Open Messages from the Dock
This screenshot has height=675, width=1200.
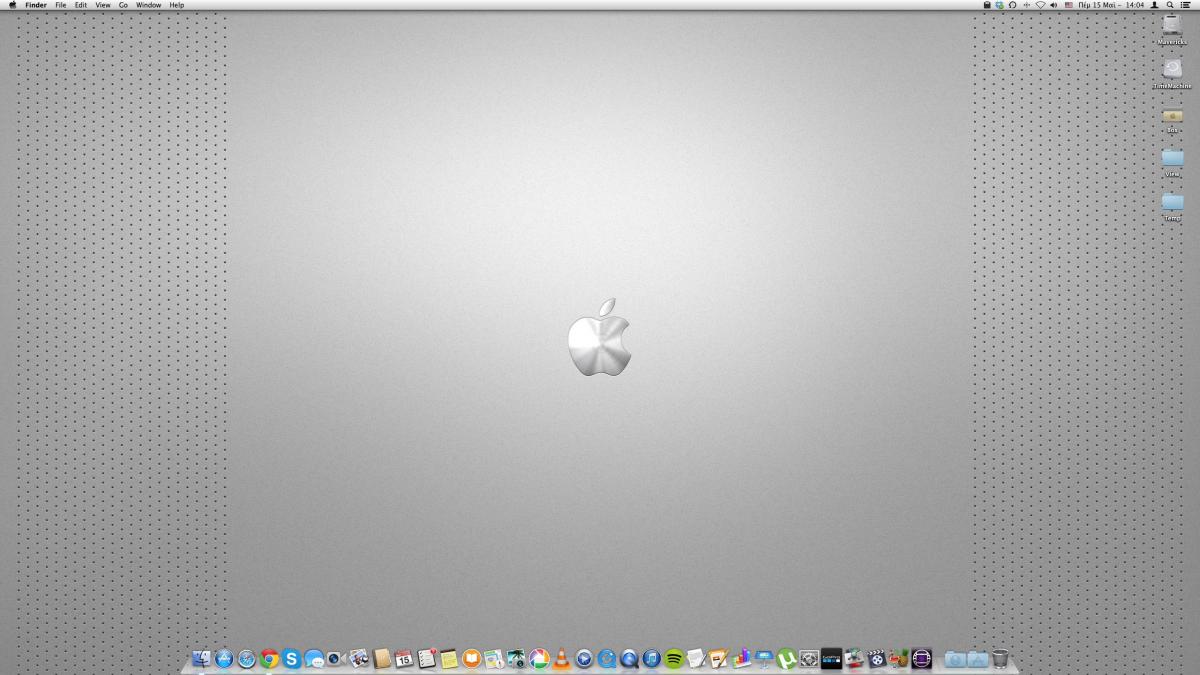tap(314, 658)
